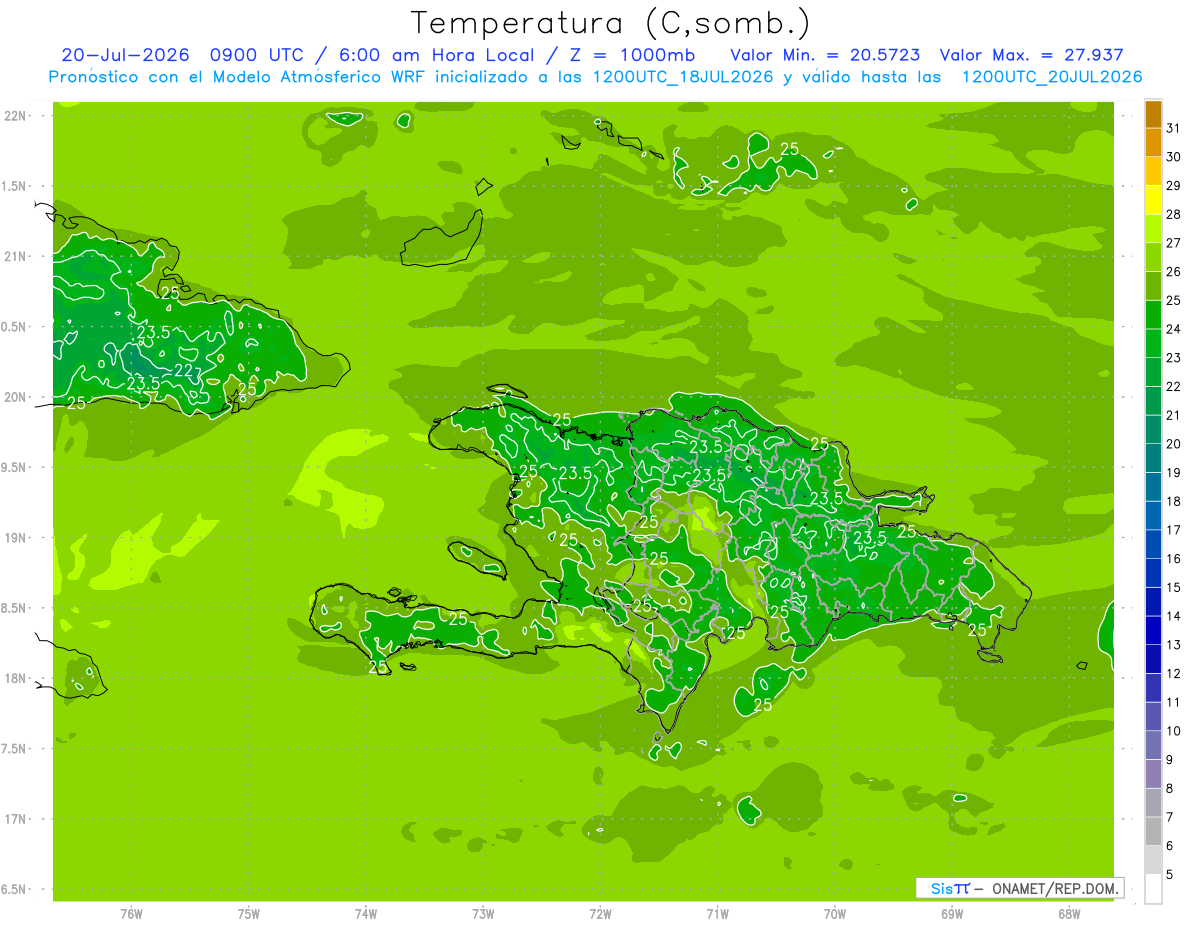
Task: Click the "ONAMET/REP.DOM." credit label
Action: pyautogui.click(x=1056, y=888)
